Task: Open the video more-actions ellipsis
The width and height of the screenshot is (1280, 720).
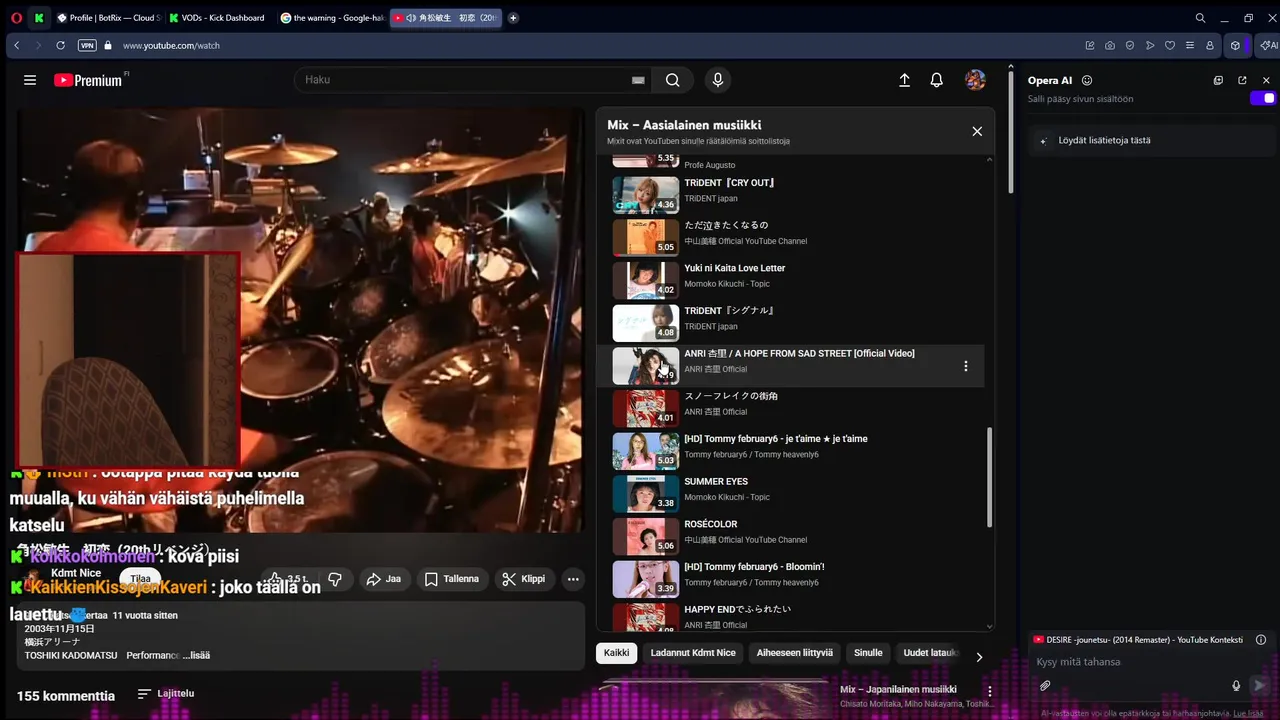Action: coord(573,579)
